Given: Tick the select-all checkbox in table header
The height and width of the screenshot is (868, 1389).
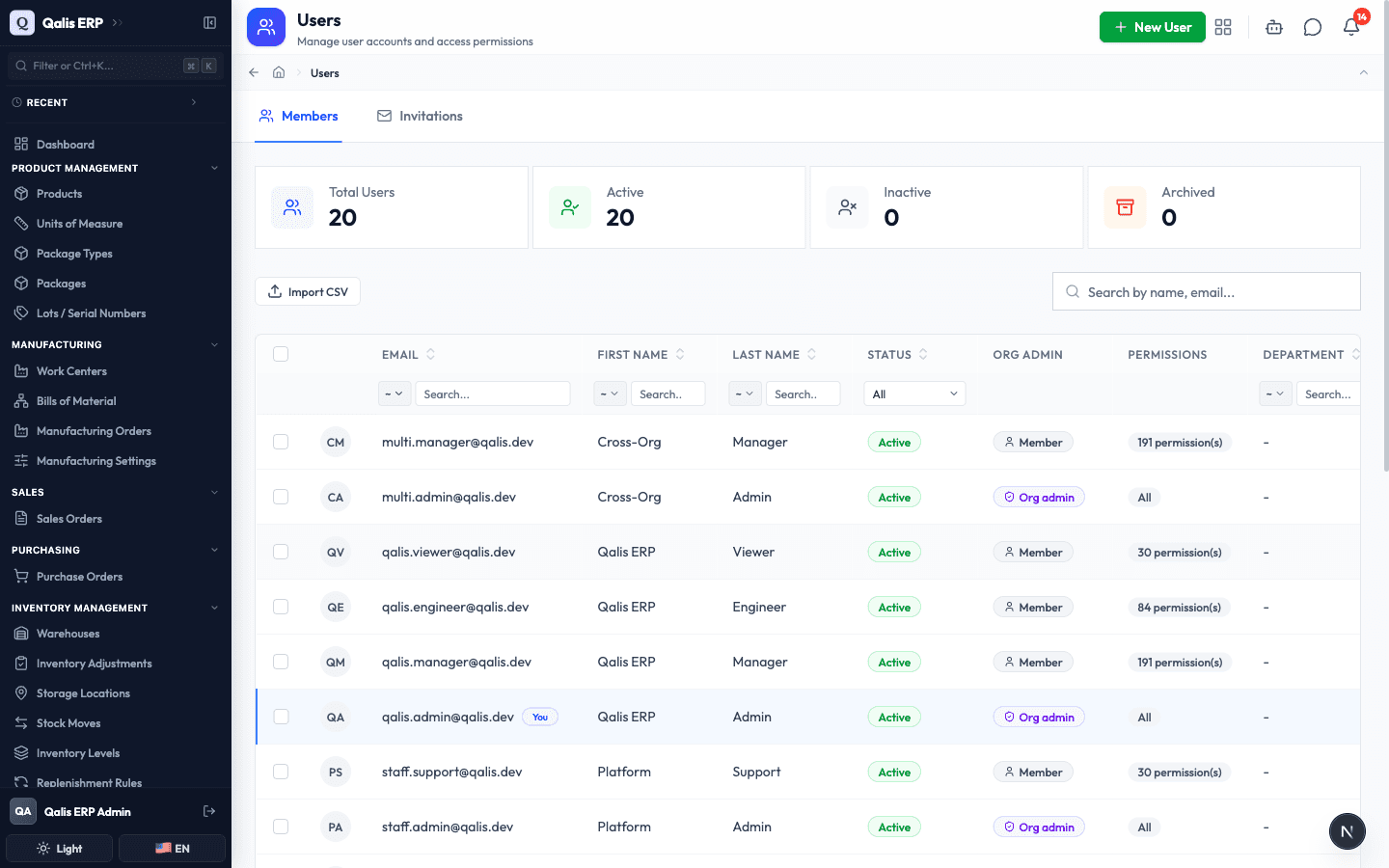Looking at the screenshot, I should point(281,354).
